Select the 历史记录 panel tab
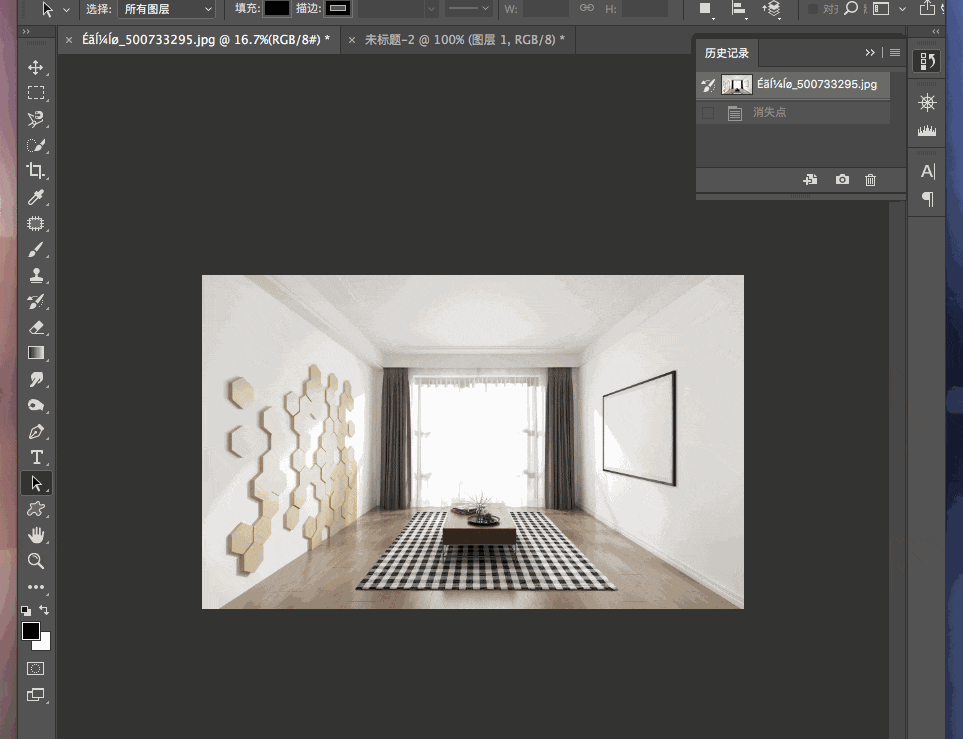The width and height of the screenshot is (963, 739). pyautogui.click(x=727, y=53)
